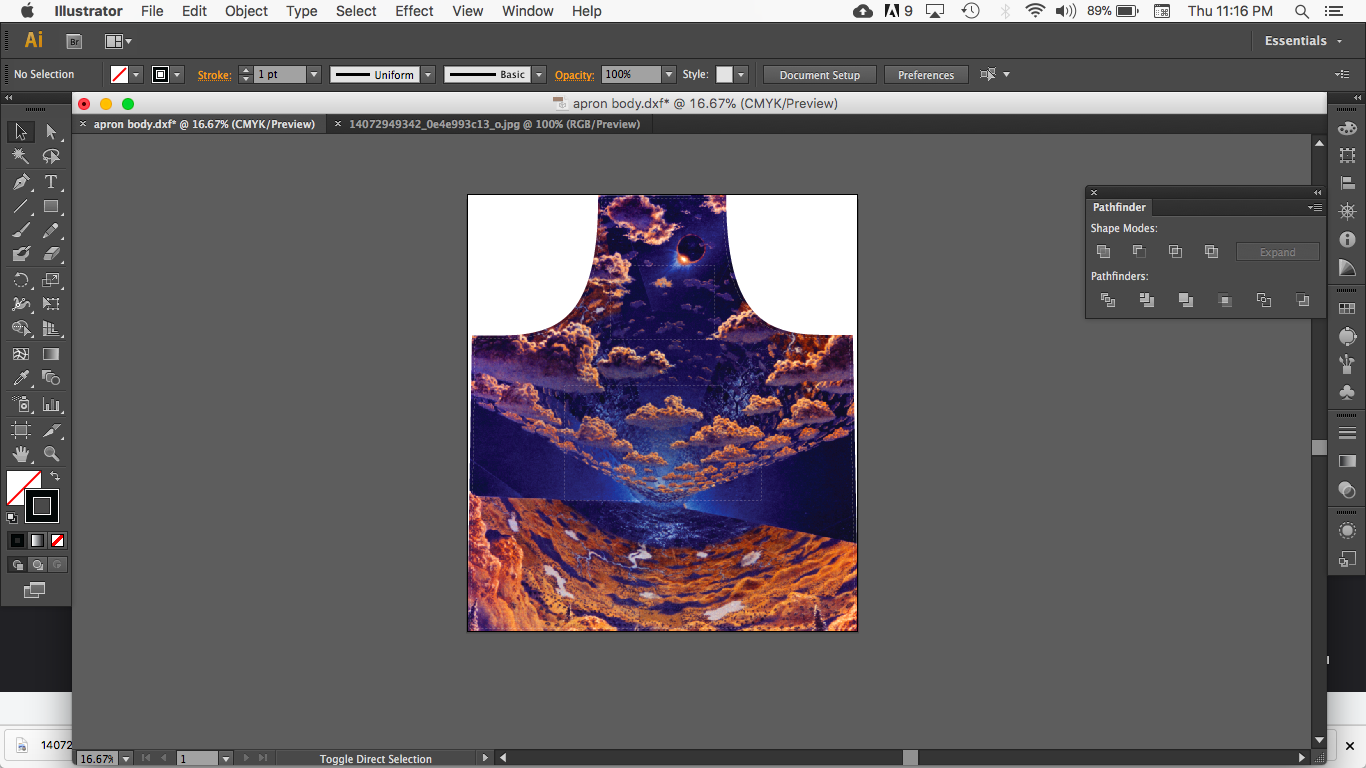Open stroke weight dropdown next to 1 pt
This screenshot has height=768, width=1366.
(x=314, y=75)
